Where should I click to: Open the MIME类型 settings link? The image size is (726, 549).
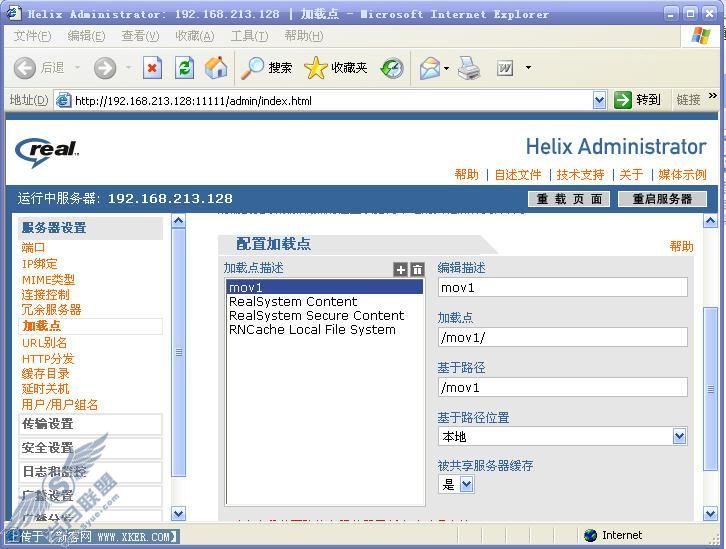tap(48, 279)
